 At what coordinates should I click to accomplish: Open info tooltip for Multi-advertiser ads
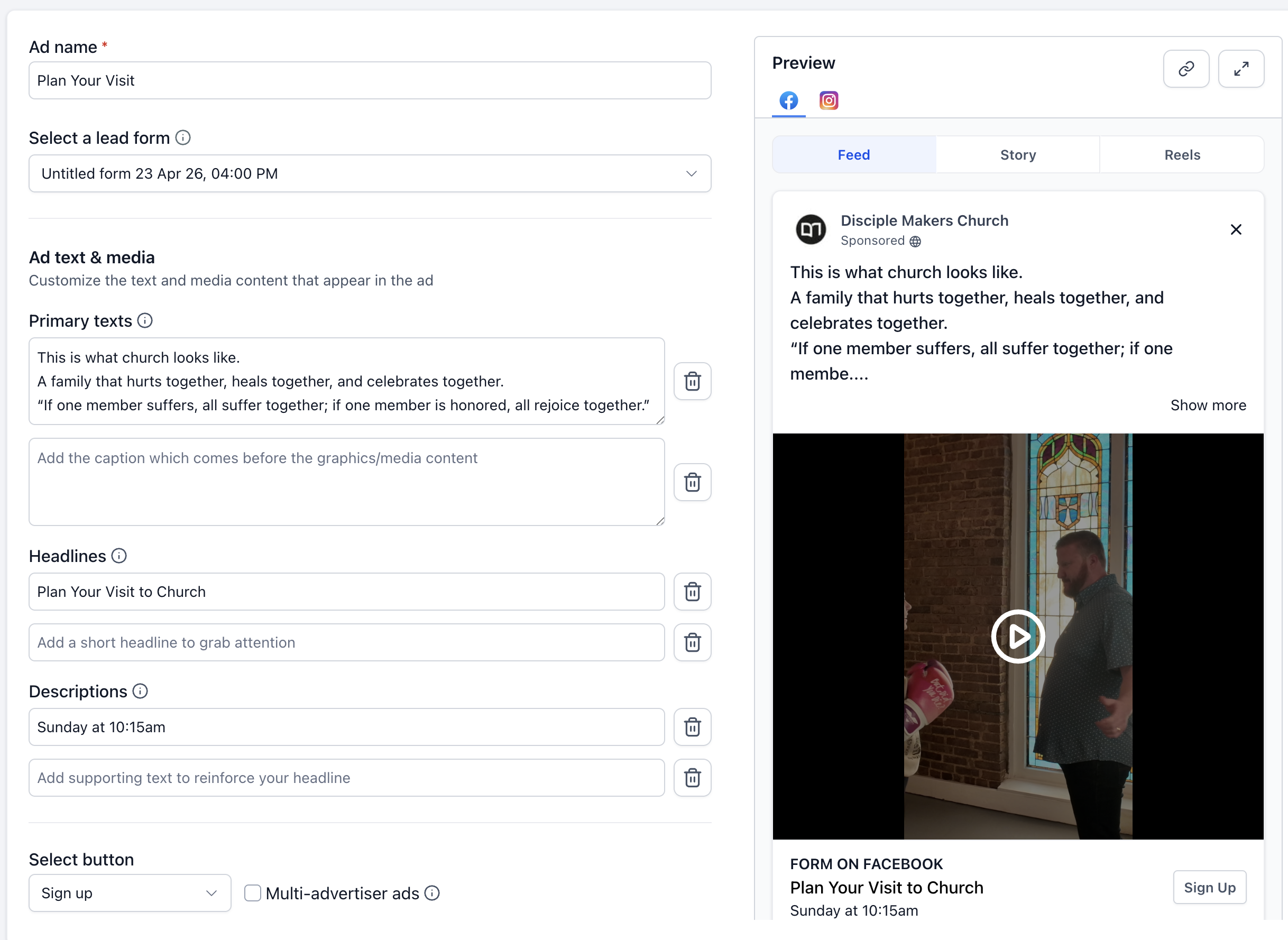433,893
